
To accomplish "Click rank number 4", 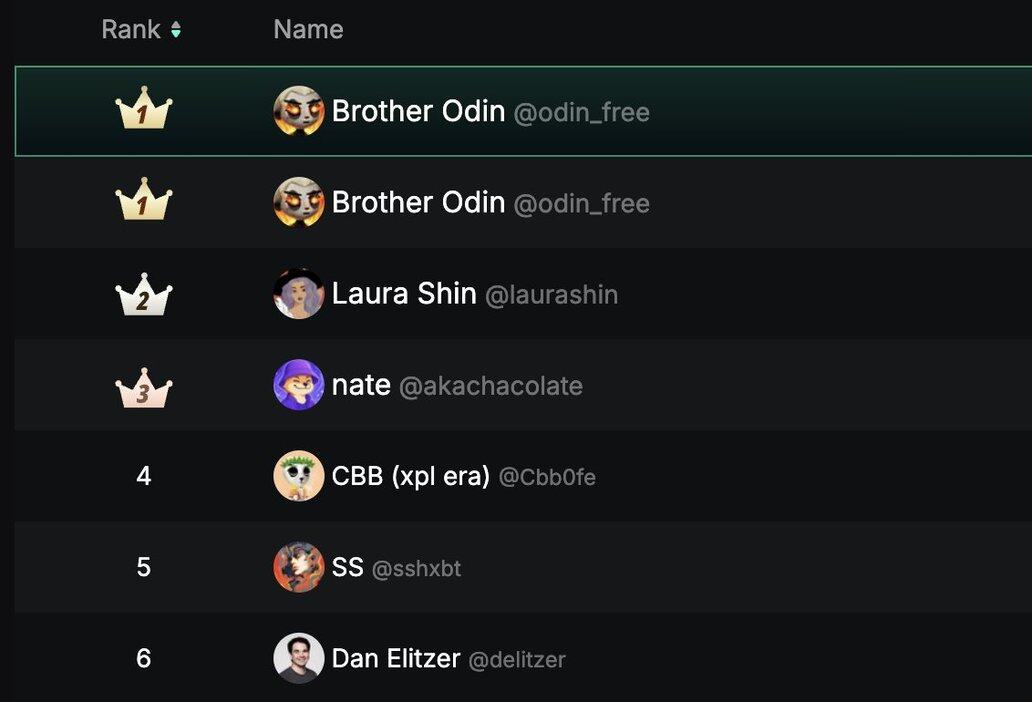I will click(144, 476).
